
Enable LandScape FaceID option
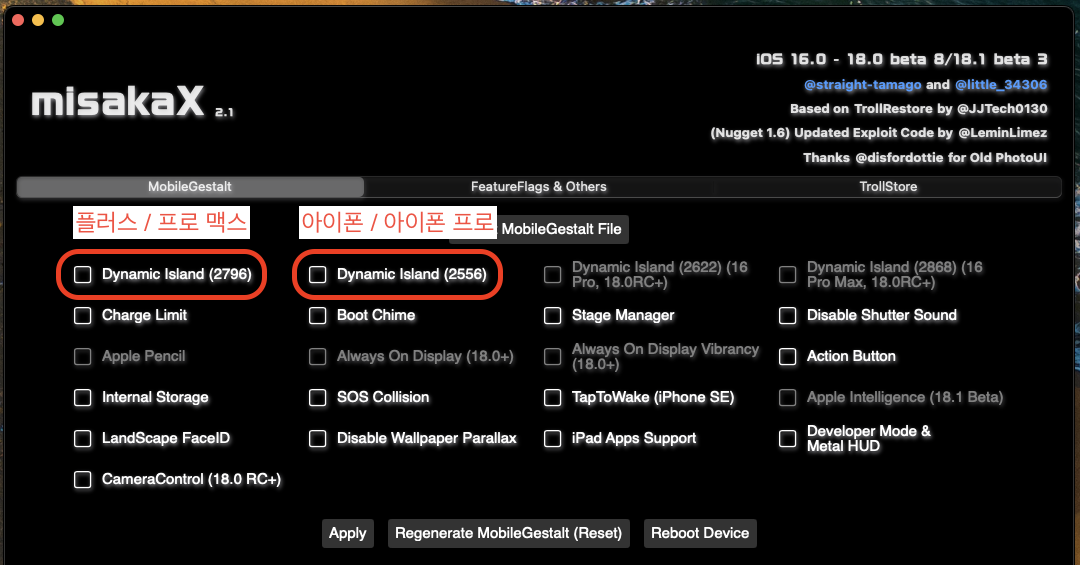(83, 438)
